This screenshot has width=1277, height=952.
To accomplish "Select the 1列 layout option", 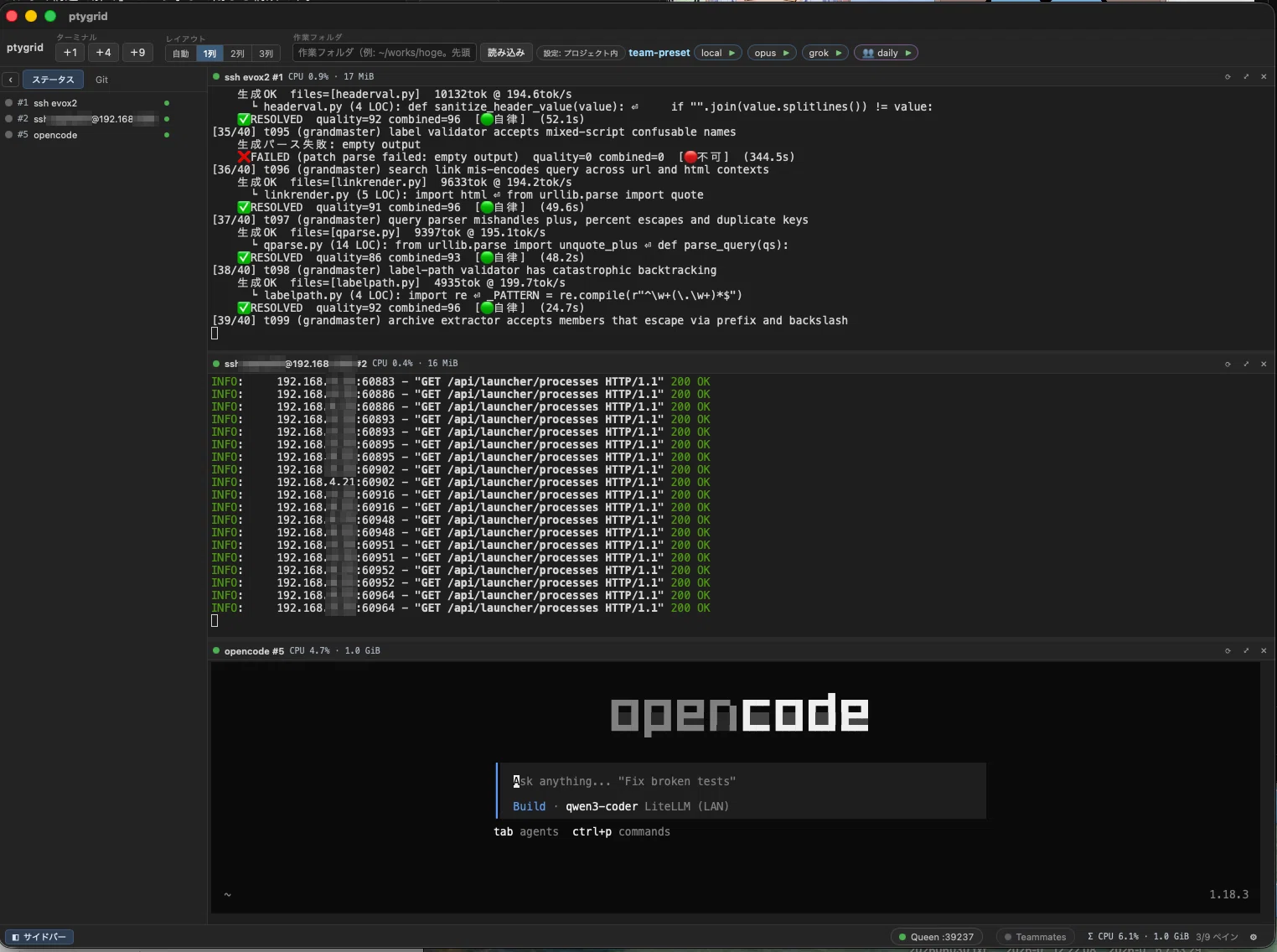I will point(209,54).
